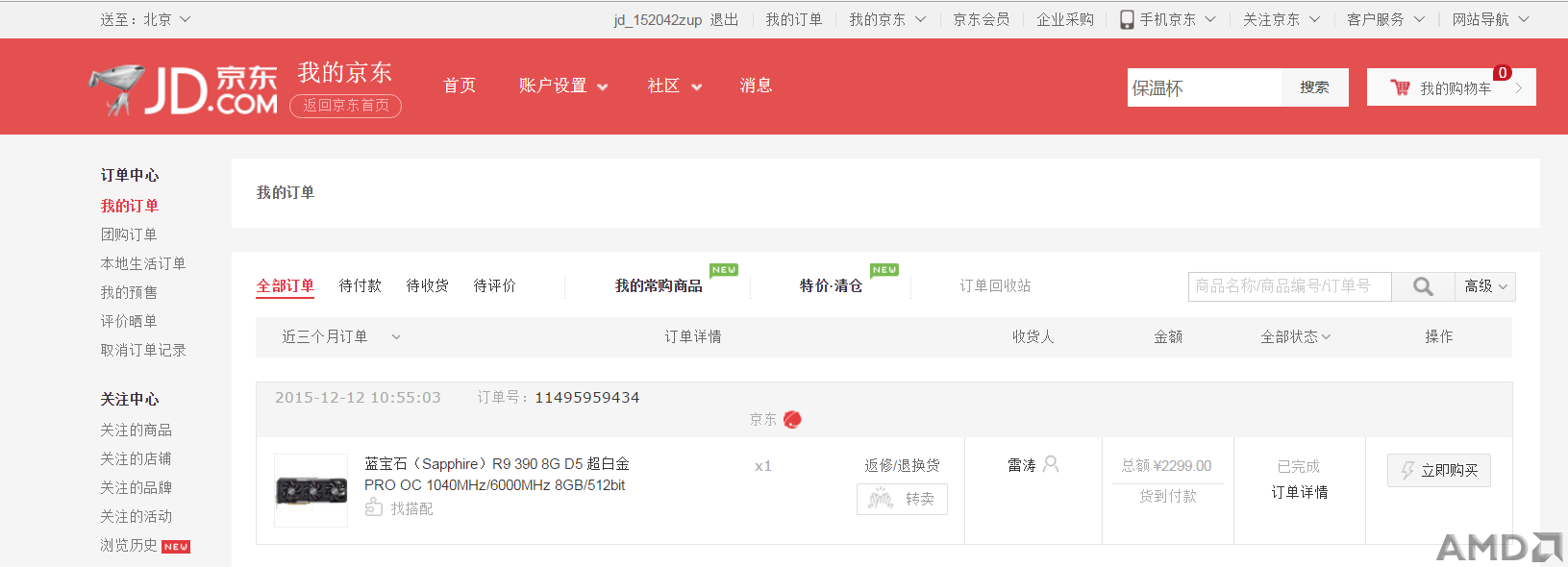The image size is (1568, 567).
Task: Click the recipient person icon beside 雷涛
Action: coord(1051,464)
